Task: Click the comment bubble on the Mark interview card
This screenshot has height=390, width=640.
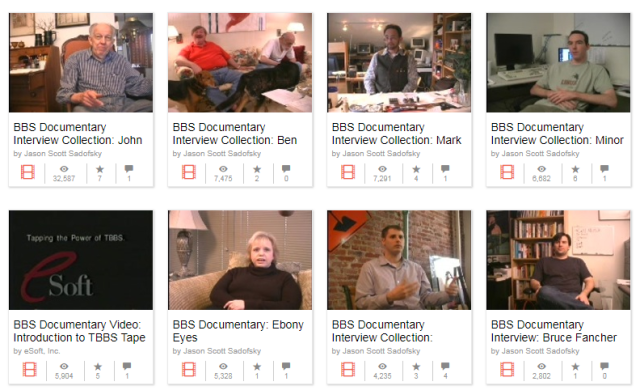Action: tap(445, 168)
